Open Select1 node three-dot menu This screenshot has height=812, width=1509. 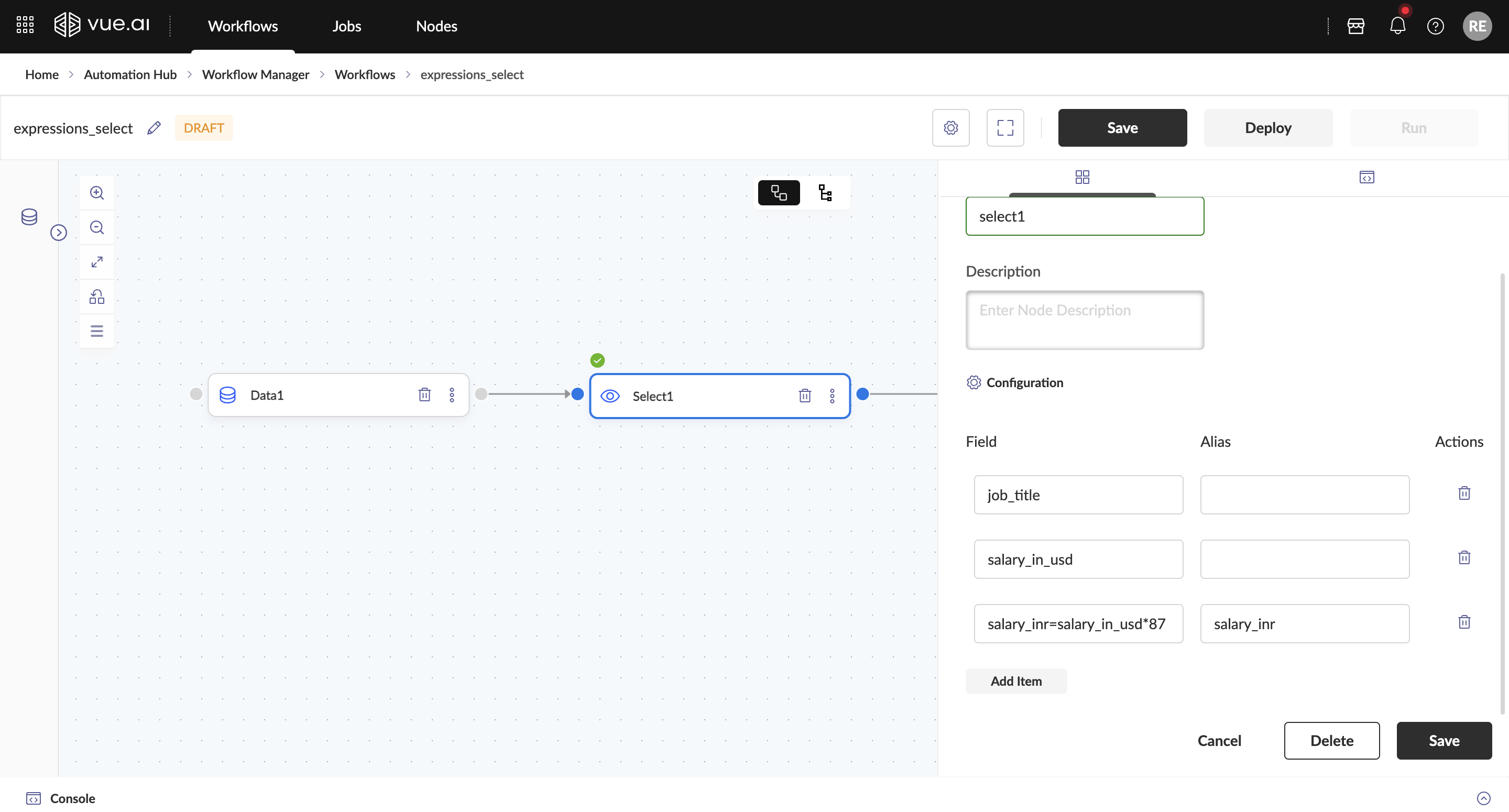click(832, 396)
